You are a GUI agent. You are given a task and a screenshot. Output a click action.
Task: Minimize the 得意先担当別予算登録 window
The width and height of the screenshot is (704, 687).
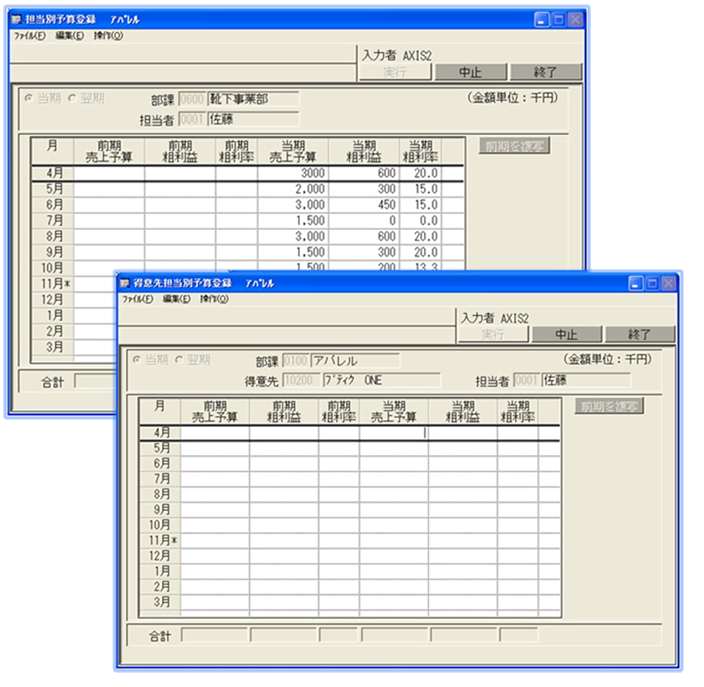click(x=632, y=284)
